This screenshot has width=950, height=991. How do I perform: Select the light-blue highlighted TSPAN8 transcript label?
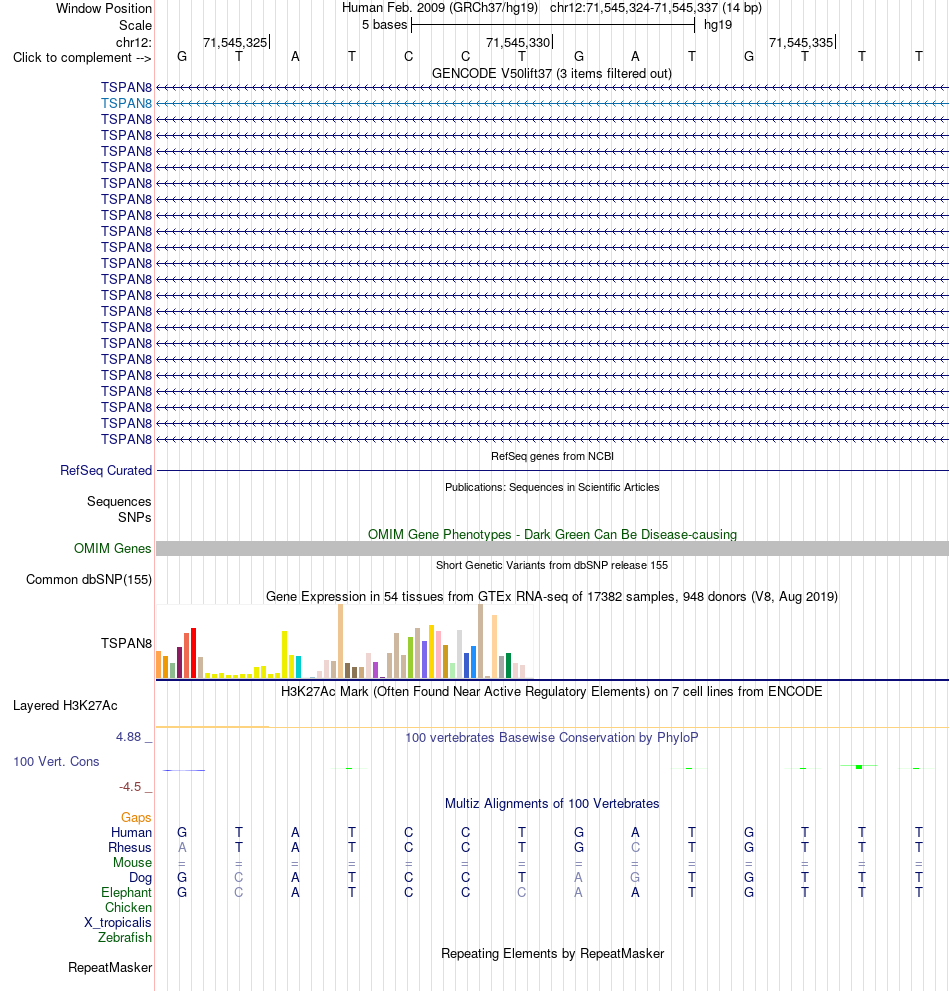coord(126,103)
